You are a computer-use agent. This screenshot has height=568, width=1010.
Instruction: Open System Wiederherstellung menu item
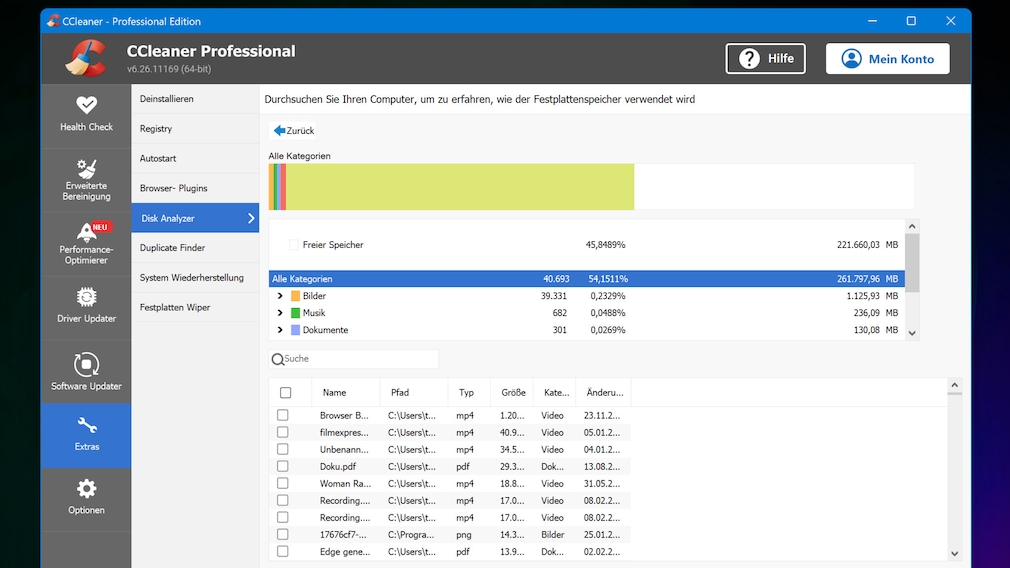click(x=195, y=278)
